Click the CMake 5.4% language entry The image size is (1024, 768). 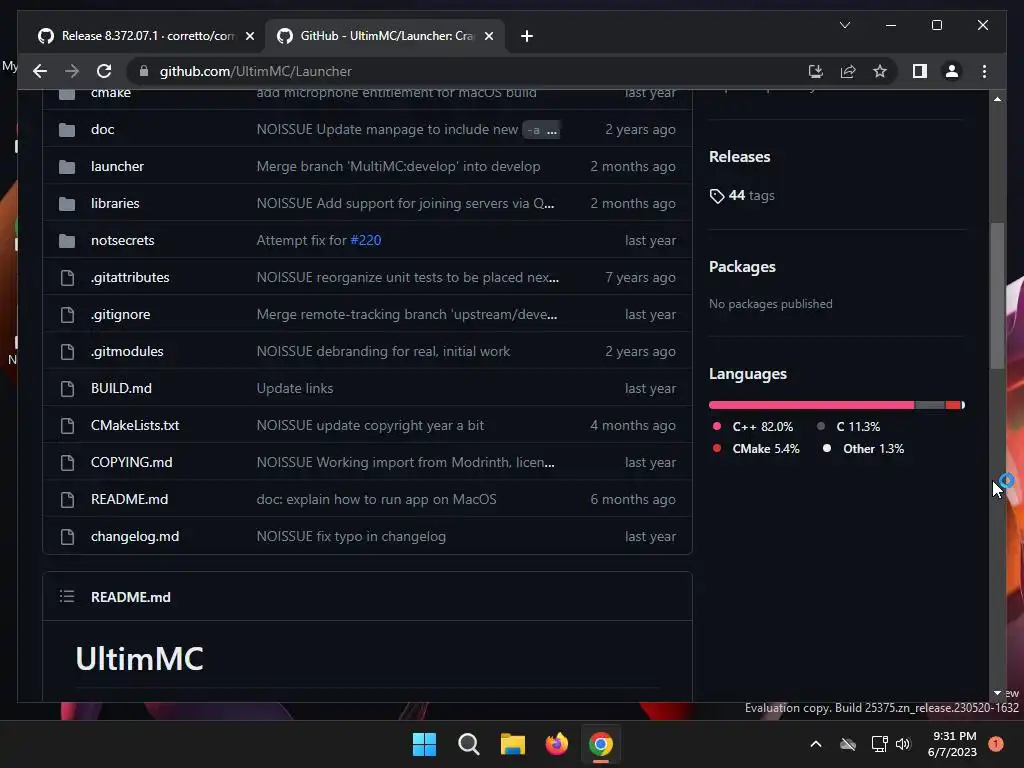click(x=756, y=449)
